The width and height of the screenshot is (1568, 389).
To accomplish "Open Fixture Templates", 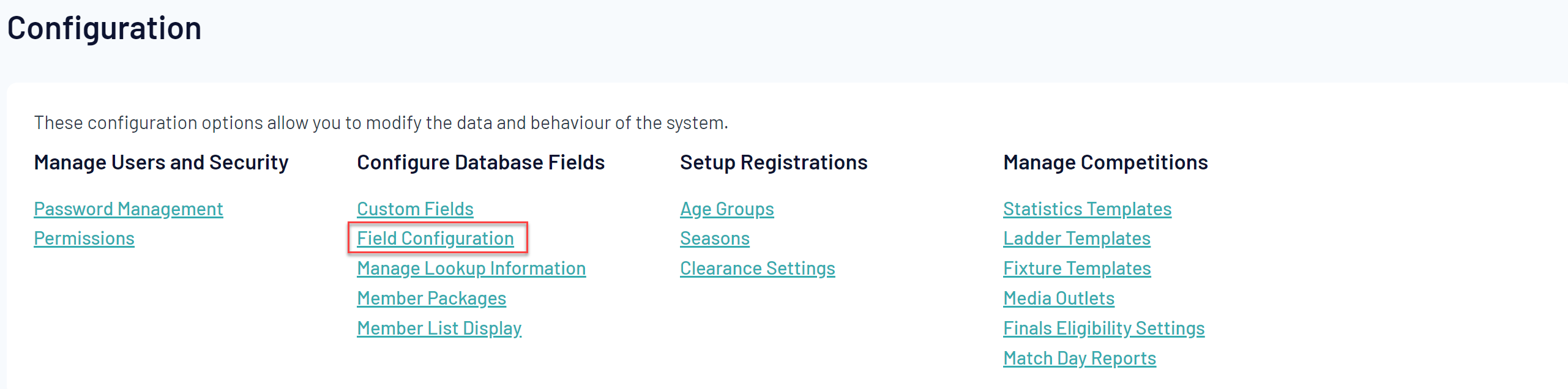I will (x=1077, y=269).
